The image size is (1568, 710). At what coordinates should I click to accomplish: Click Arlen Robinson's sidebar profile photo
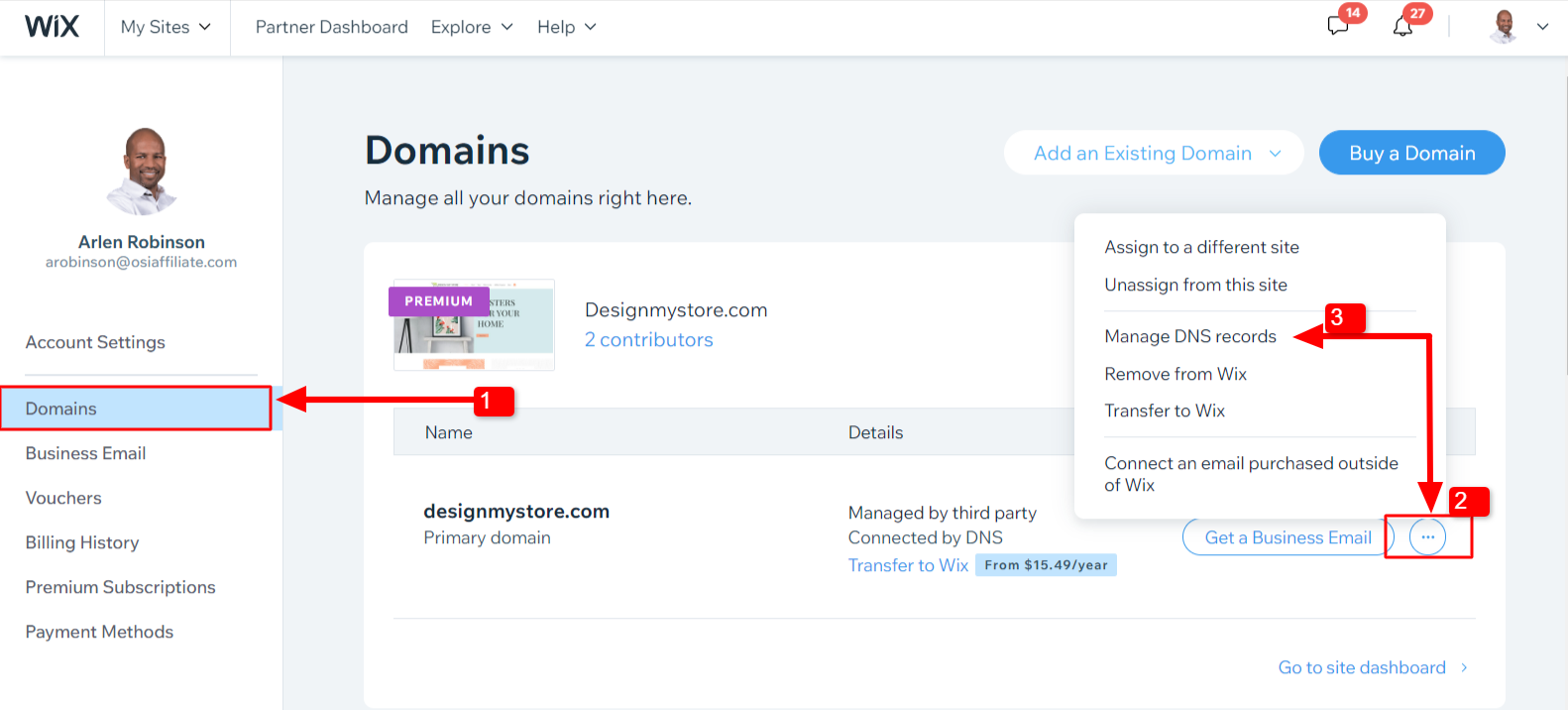[143, 171]
